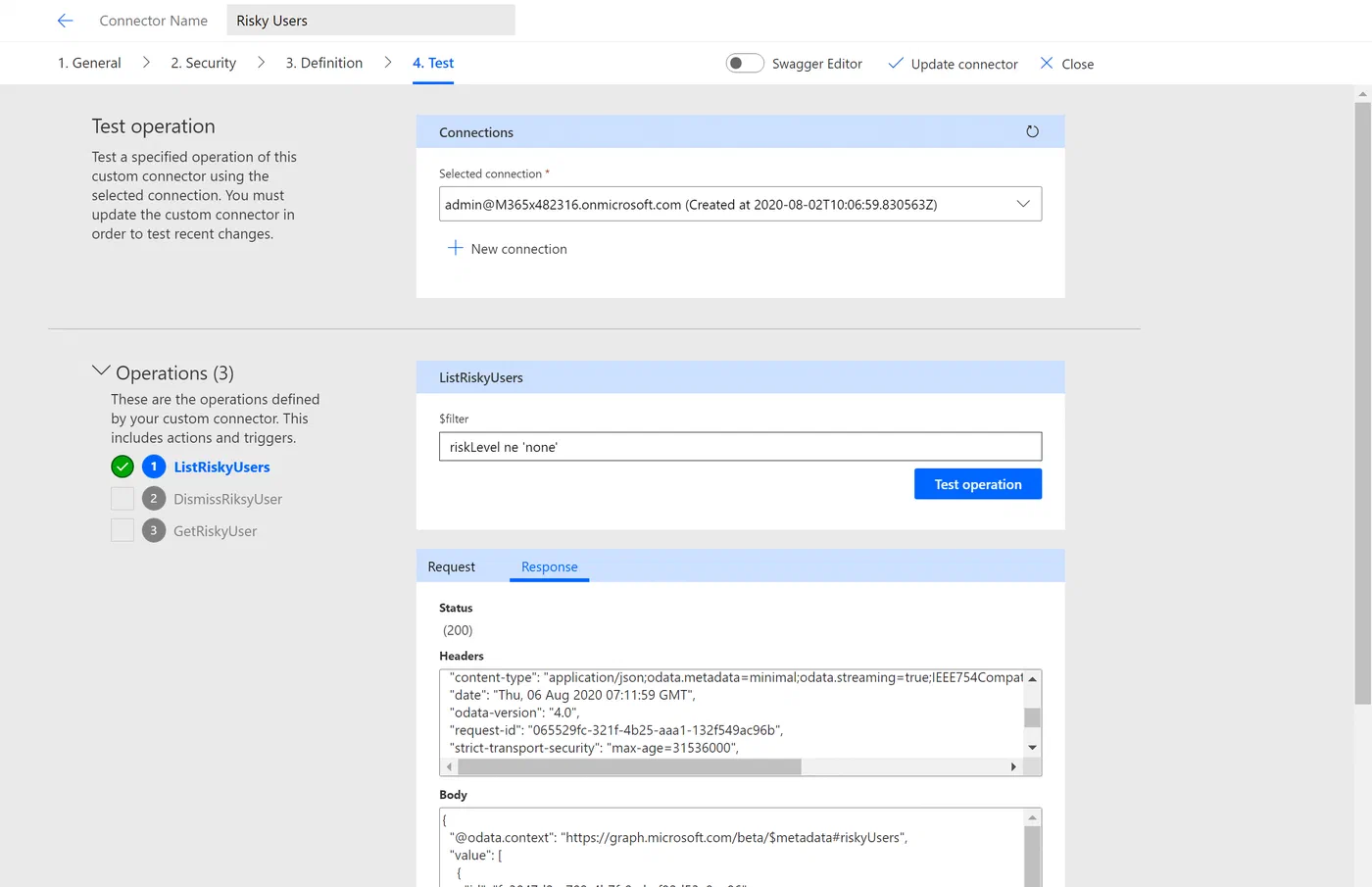Click the number 3 badge for GetRiskyUser

click(154, 530)
